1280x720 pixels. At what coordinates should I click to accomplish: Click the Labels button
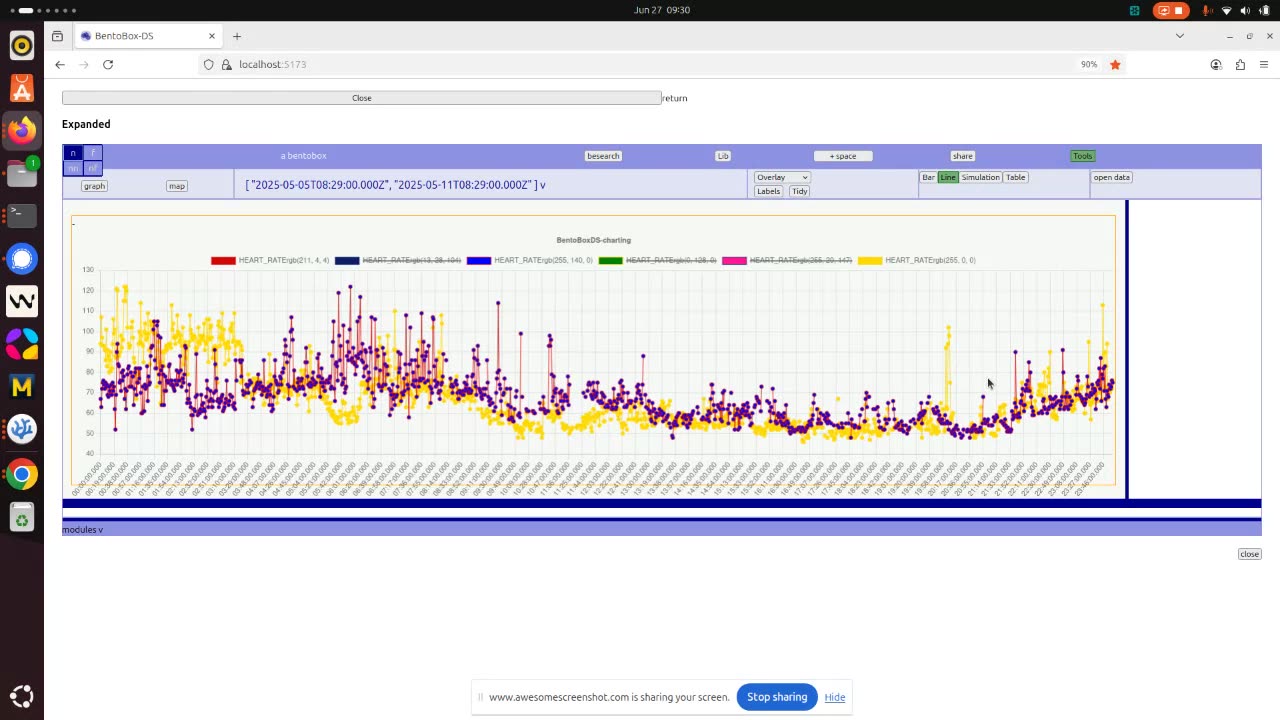coord(768,191)
